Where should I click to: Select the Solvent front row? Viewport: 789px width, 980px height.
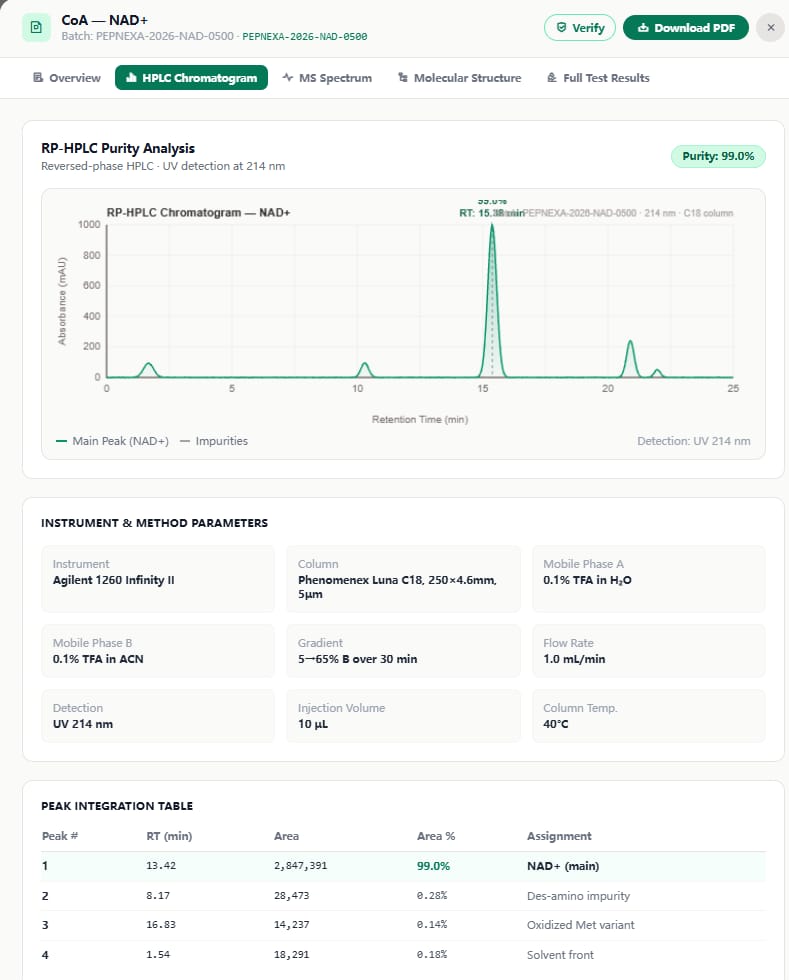(x=403, y=955)
